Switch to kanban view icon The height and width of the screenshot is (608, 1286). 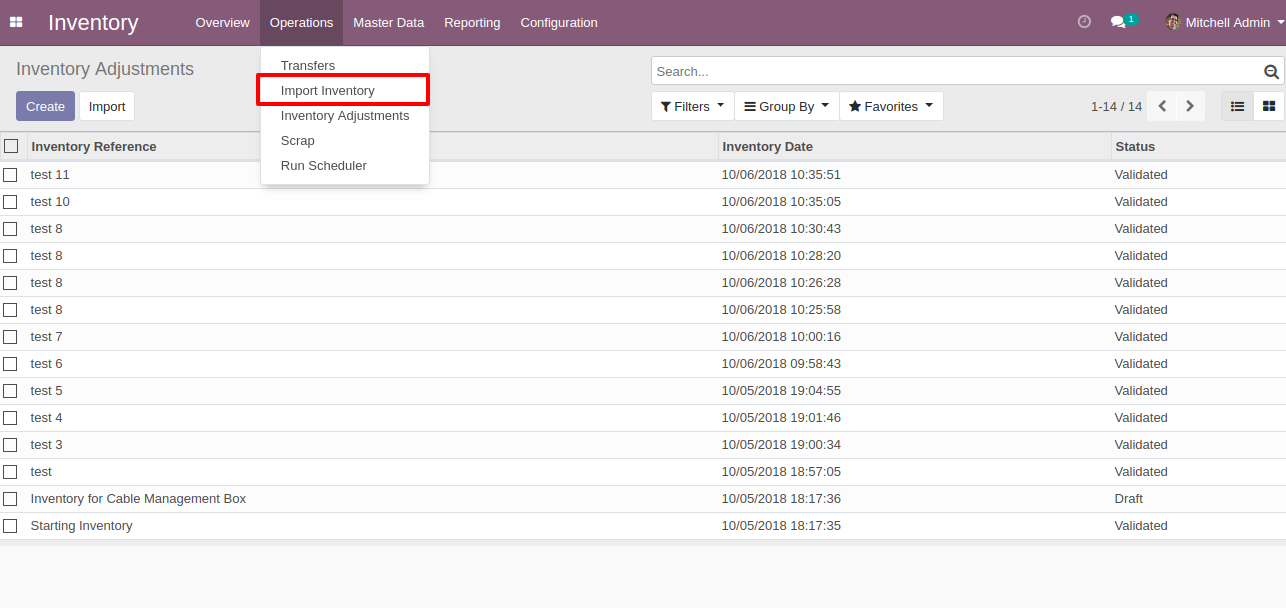pyautogui.click(x=1269, y=106)
